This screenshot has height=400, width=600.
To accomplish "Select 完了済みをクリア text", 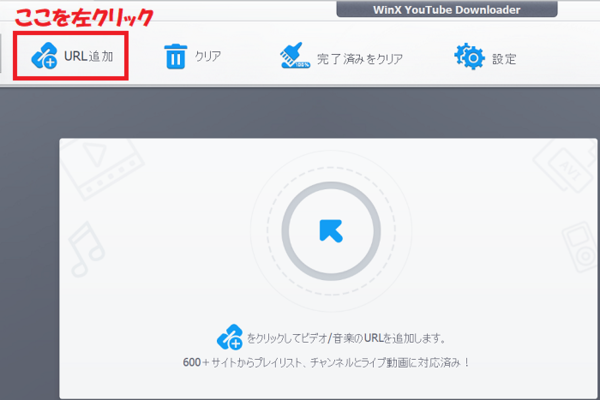I will click(x=360, y=59).
